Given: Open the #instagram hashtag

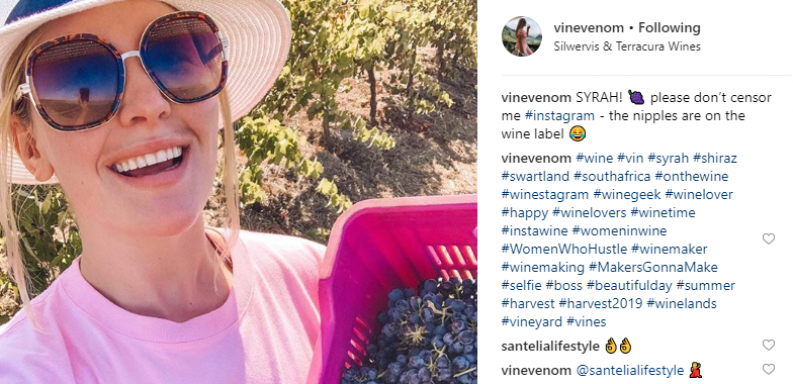Looking at the screenshot, I should pyautogui.click(x=560, y=116).
